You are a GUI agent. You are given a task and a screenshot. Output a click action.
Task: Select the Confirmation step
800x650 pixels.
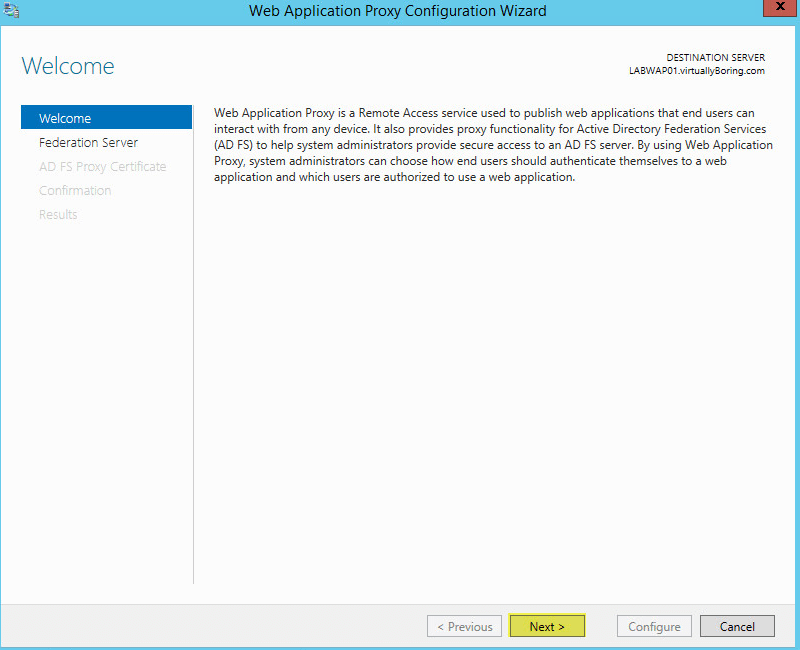coord(75,190)
